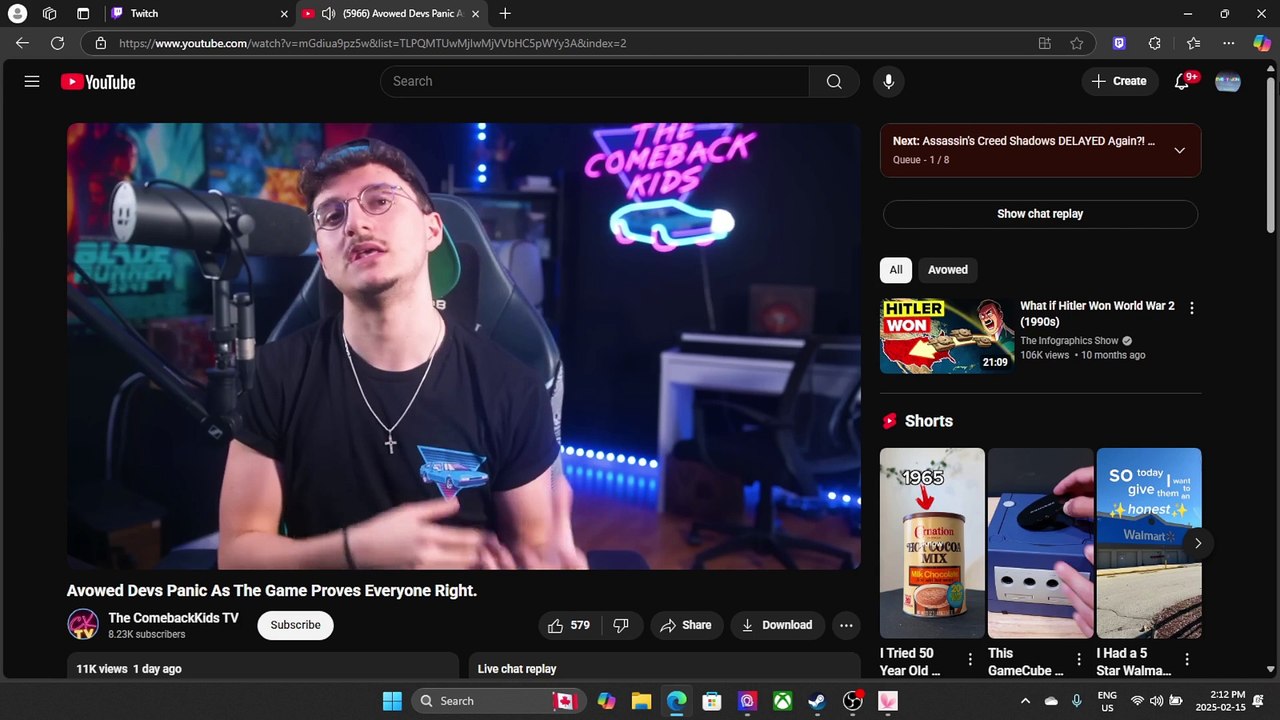1280x720 pixels.
Task: Open options for 'This GameCube' short
Action: (x=1078, y=659)
